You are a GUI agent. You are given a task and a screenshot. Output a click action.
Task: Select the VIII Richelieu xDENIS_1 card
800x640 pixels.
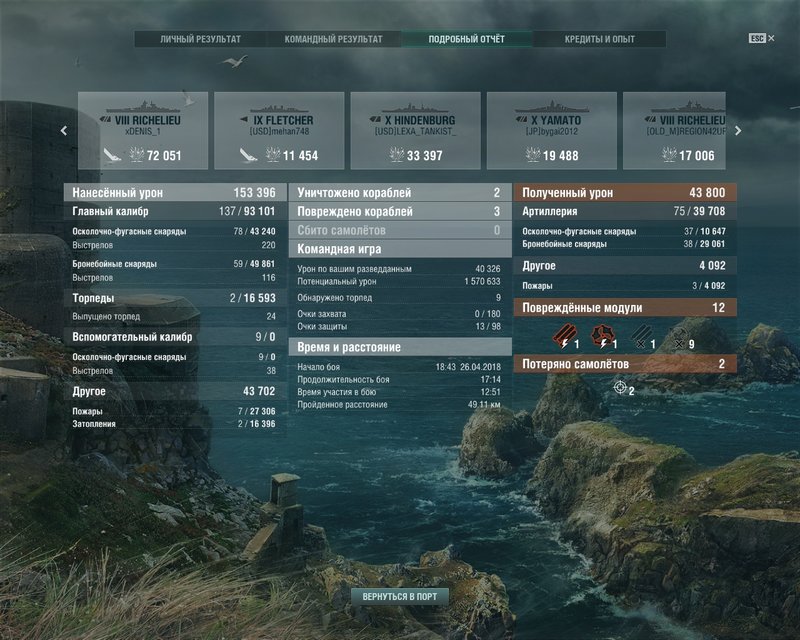pyautogui.click(x=143, y=130)
